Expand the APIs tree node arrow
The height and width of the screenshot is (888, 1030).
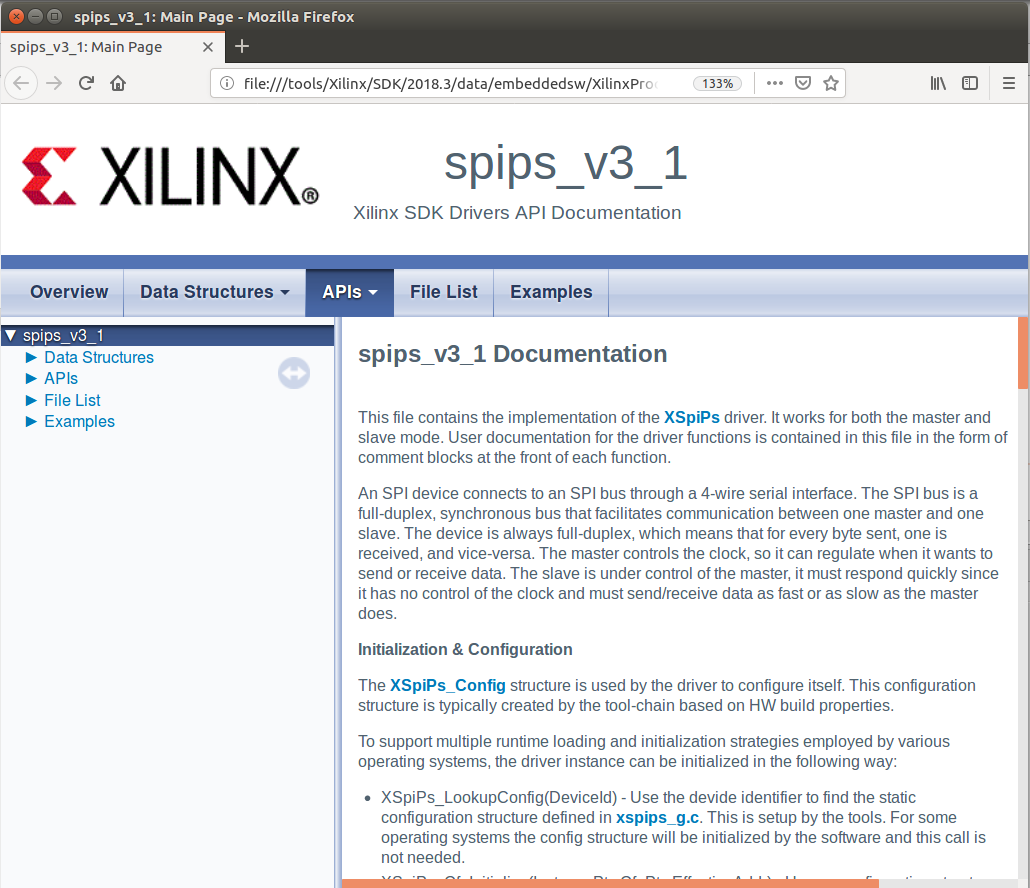(x=31, y=378)
